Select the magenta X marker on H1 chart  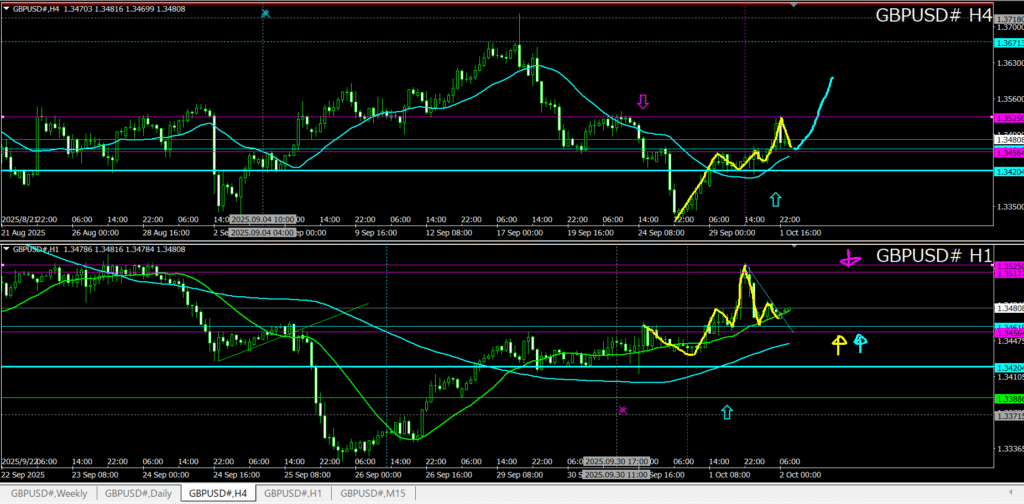pos(622,410)
